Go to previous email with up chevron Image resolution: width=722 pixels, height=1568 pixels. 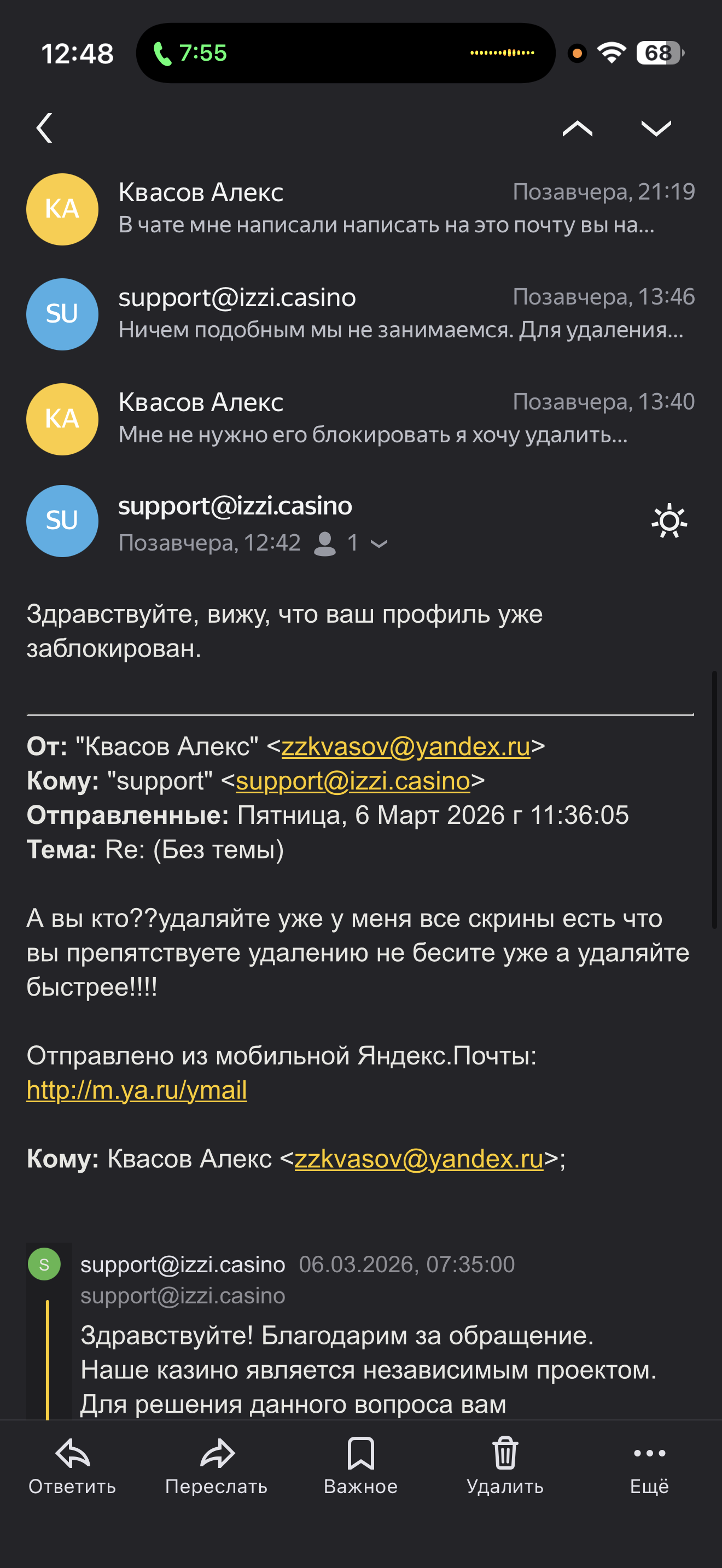tap(577, 128)
